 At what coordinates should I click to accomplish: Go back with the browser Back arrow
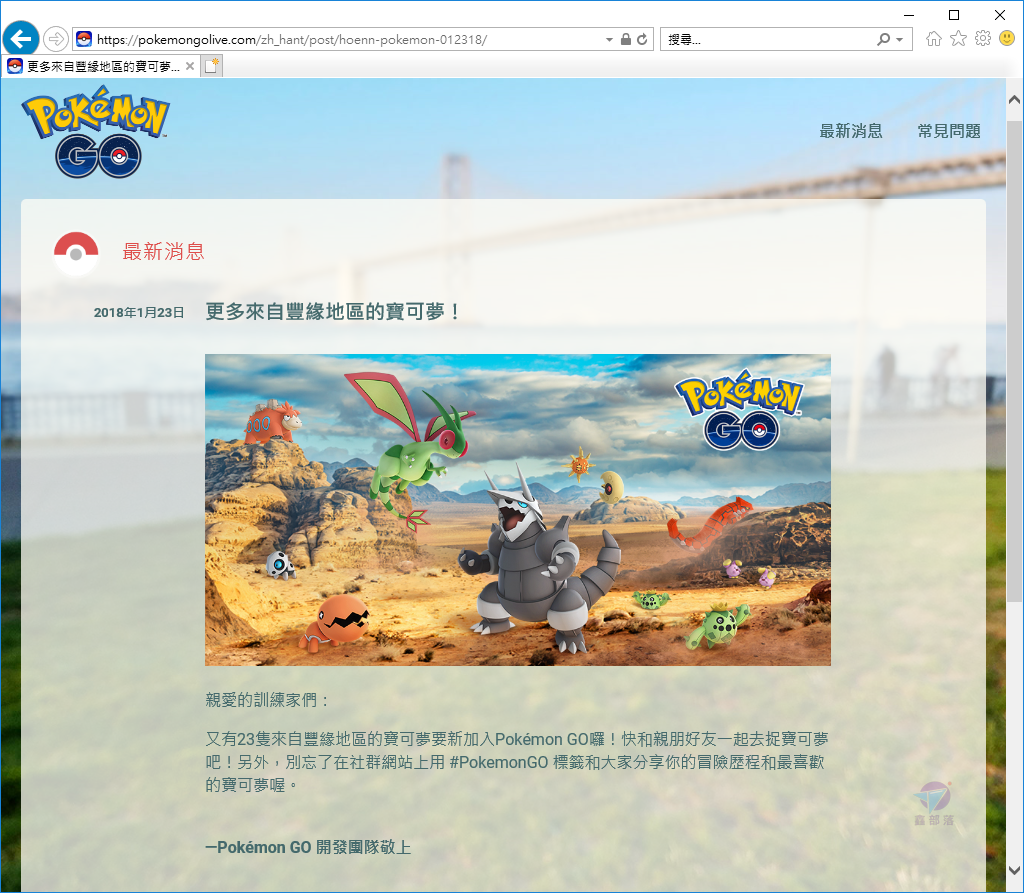21,39
